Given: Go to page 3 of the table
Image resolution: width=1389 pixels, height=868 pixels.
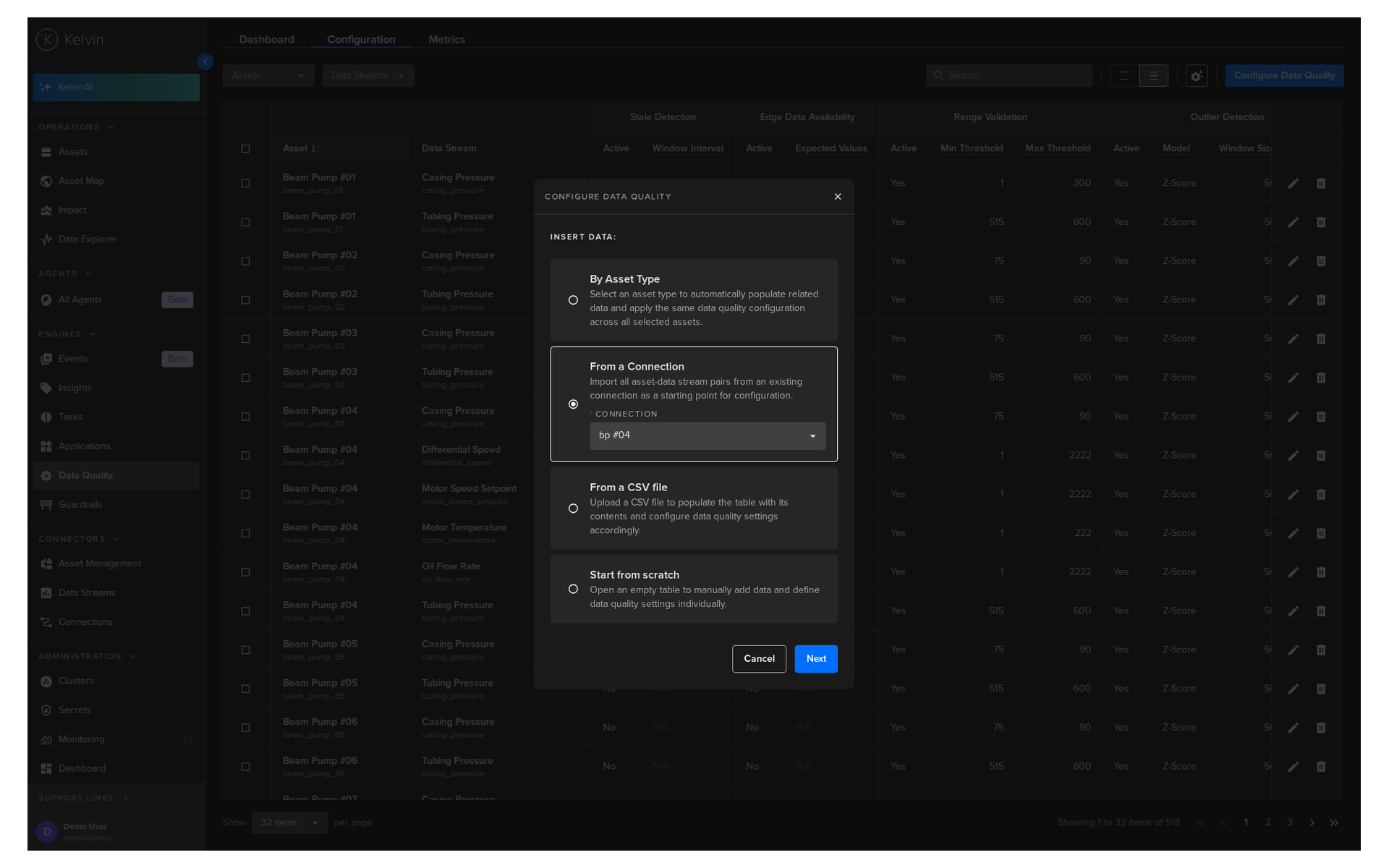Looking at the screenshot, I should [x=1289, y=823].
